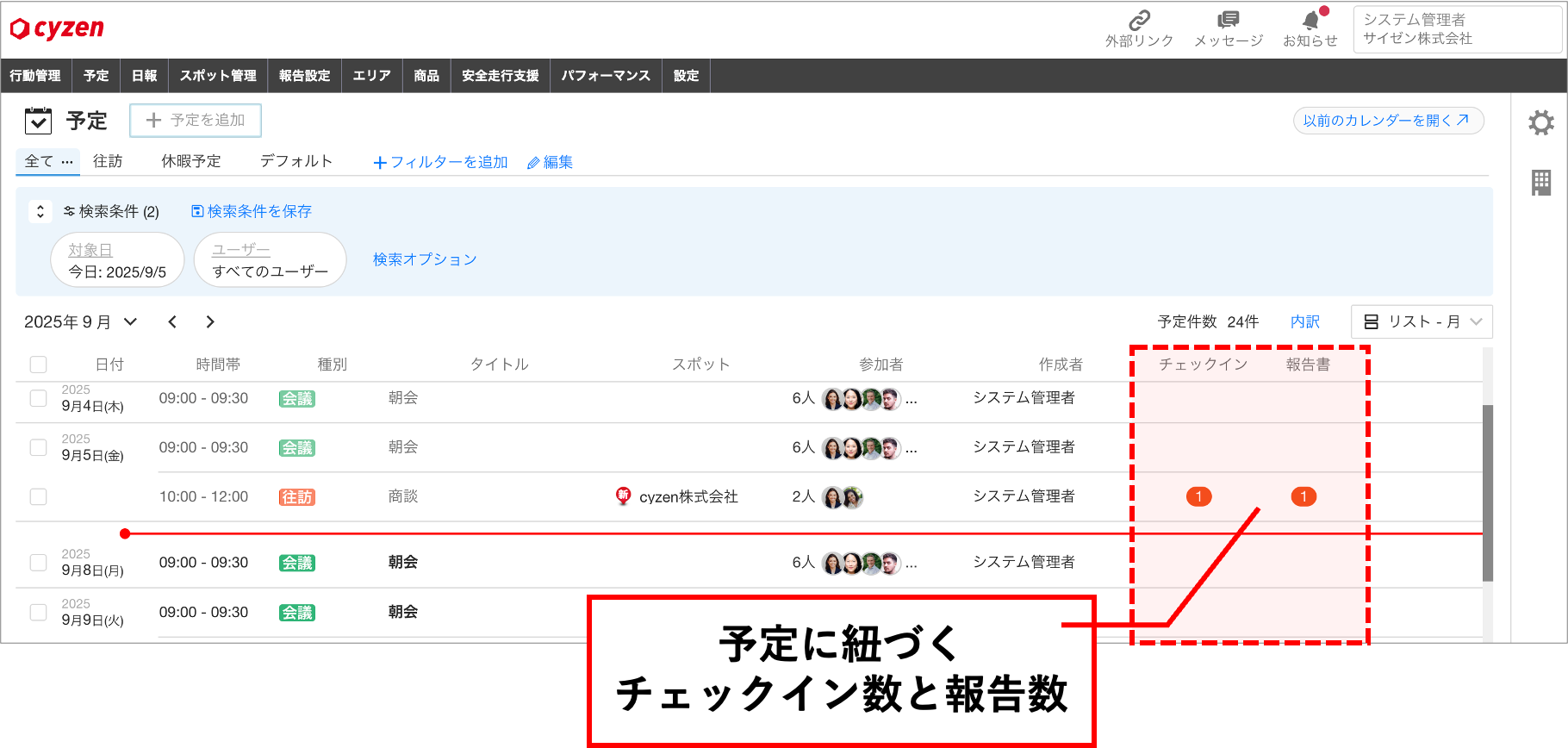Open the 2025年9月 month dropdown
The image size is (1568, 748).
pyautogui.click(x=80, y=321)
